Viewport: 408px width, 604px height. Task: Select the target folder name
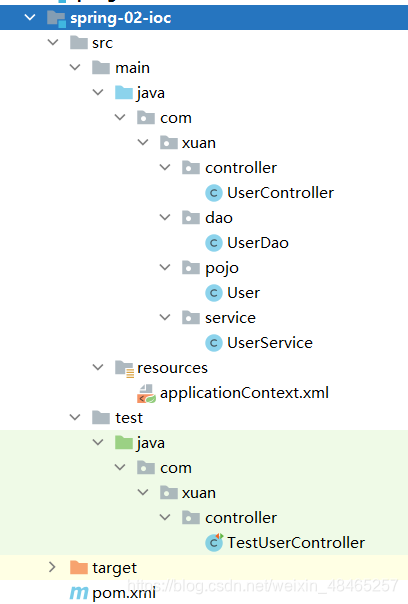tap(114, 568)
